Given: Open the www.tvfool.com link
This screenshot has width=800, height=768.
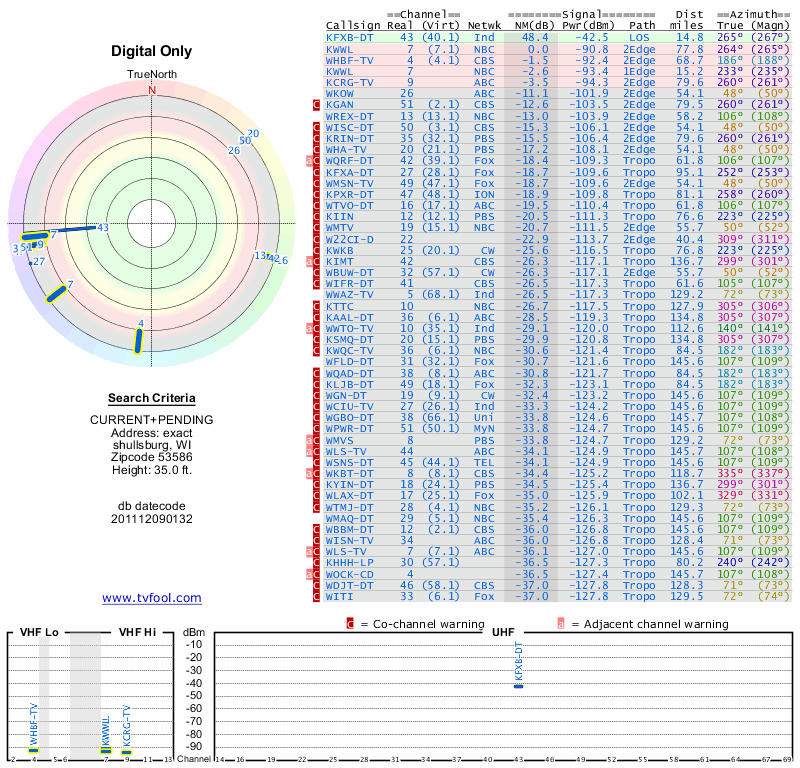Looking at the screenshot, I should [152, 598].
